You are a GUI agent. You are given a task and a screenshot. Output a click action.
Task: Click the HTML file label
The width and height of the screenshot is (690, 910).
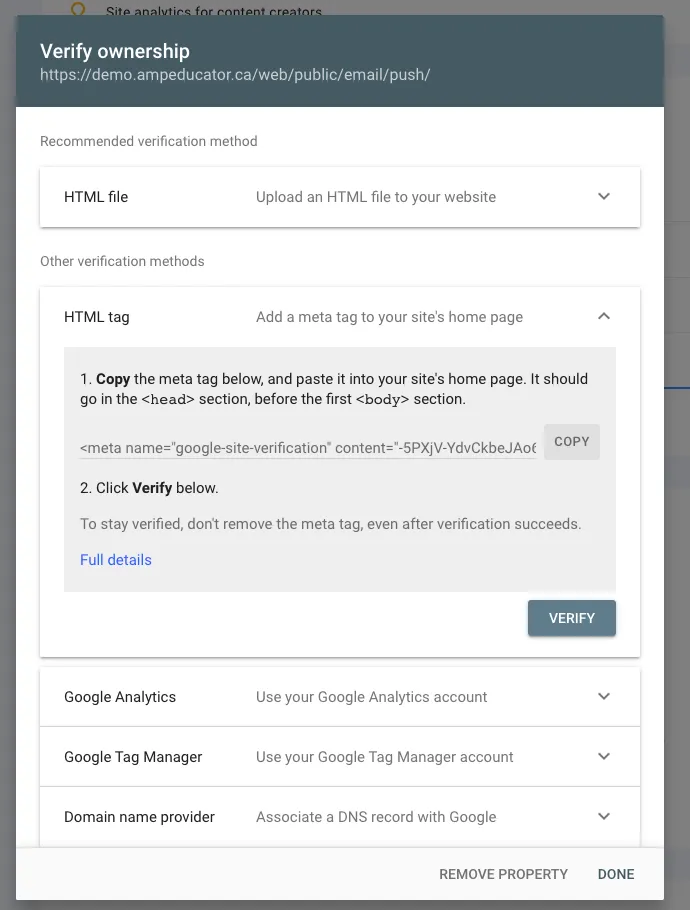click(96, 197)
